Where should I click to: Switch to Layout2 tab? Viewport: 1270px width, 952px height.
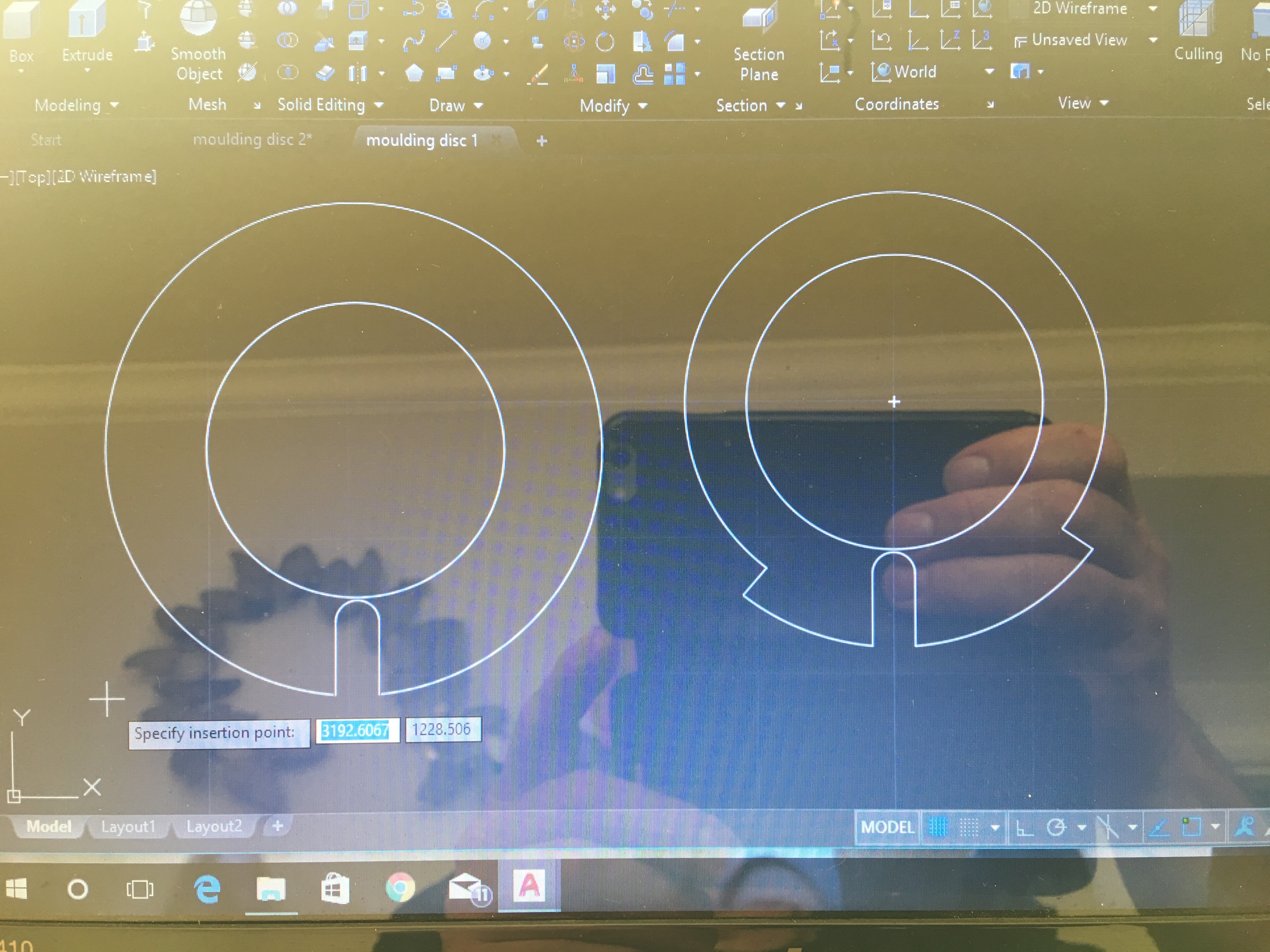pyautogui.click(x=214, y=826)
